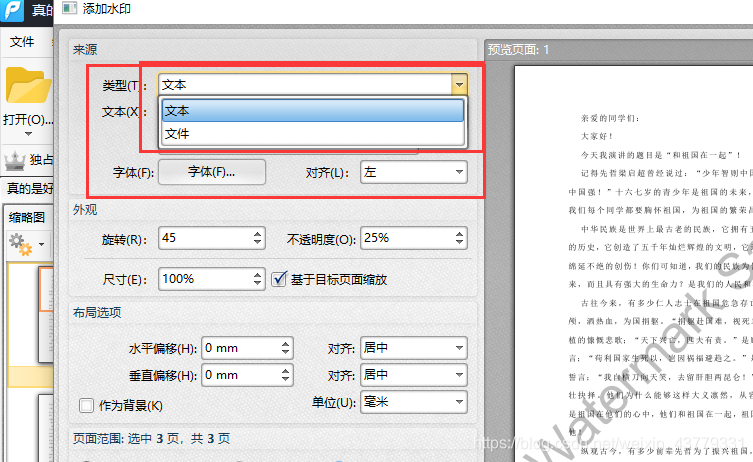The width and height of the screenshot is (753, 462).
Task: Open the 对齐(L) text alignment dropdown
Action: [x=413, y=172]
